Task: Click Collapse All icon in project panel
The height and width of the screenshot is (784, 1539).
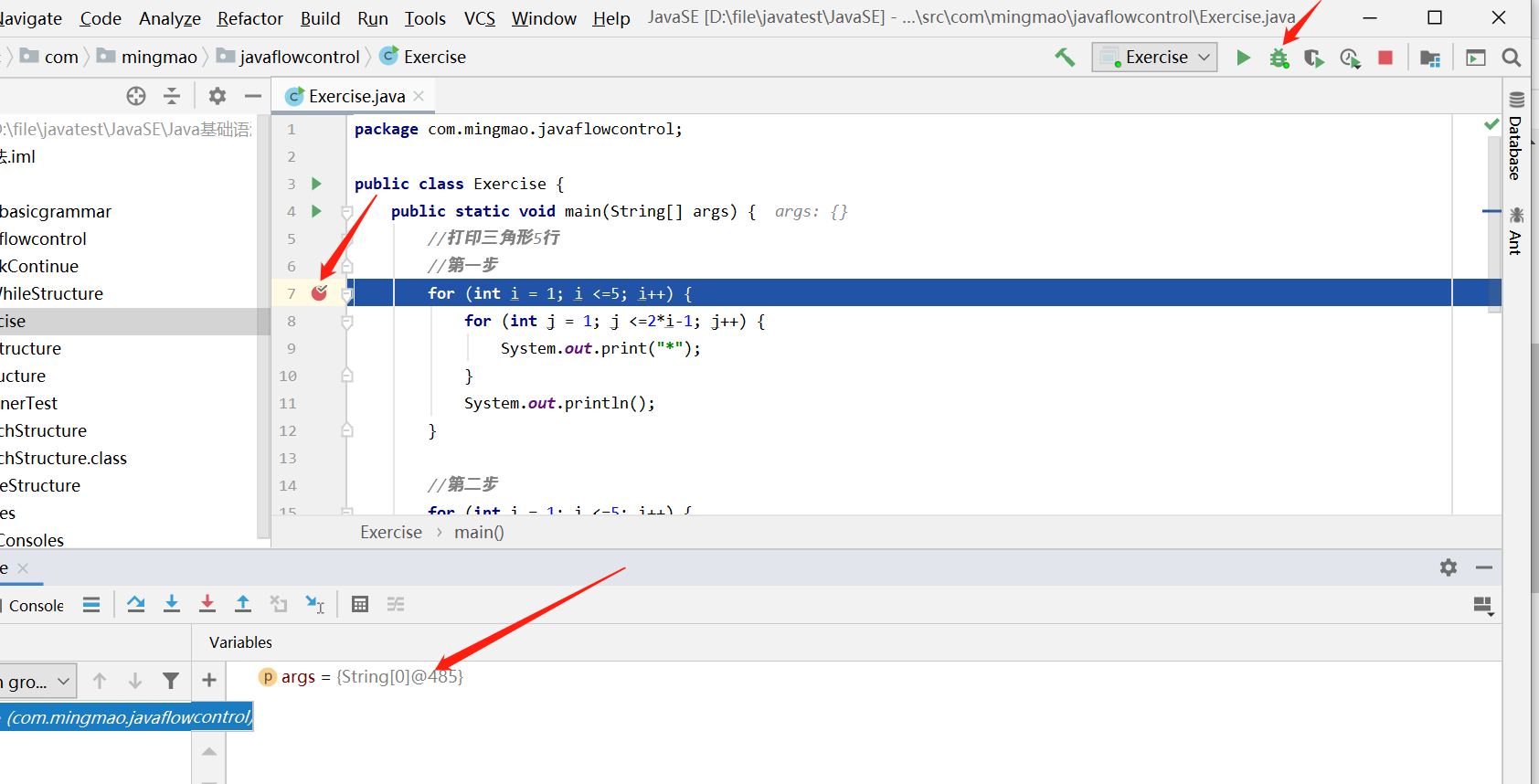Action: point(172,96)
